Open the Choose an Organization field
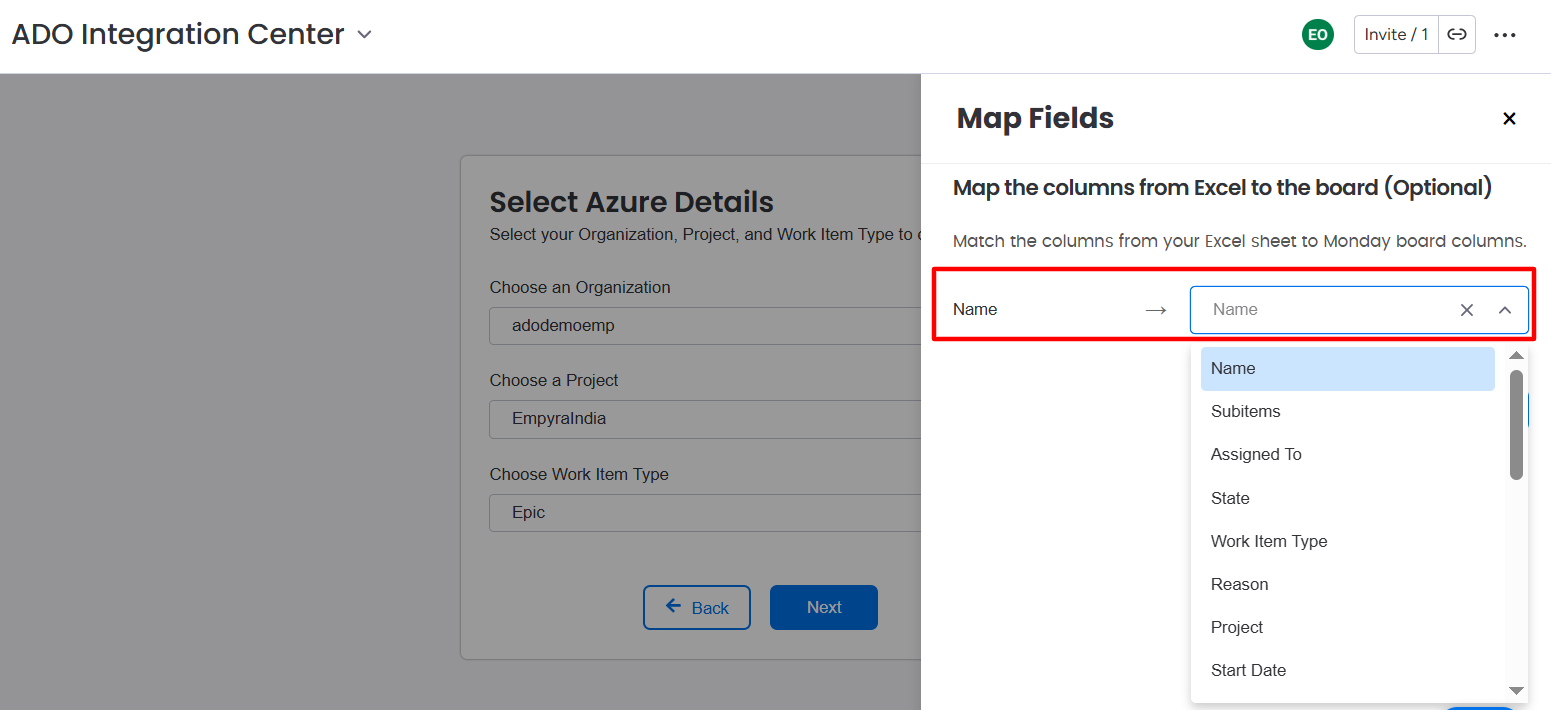The image size is (1551, 710). coord(705,326)
